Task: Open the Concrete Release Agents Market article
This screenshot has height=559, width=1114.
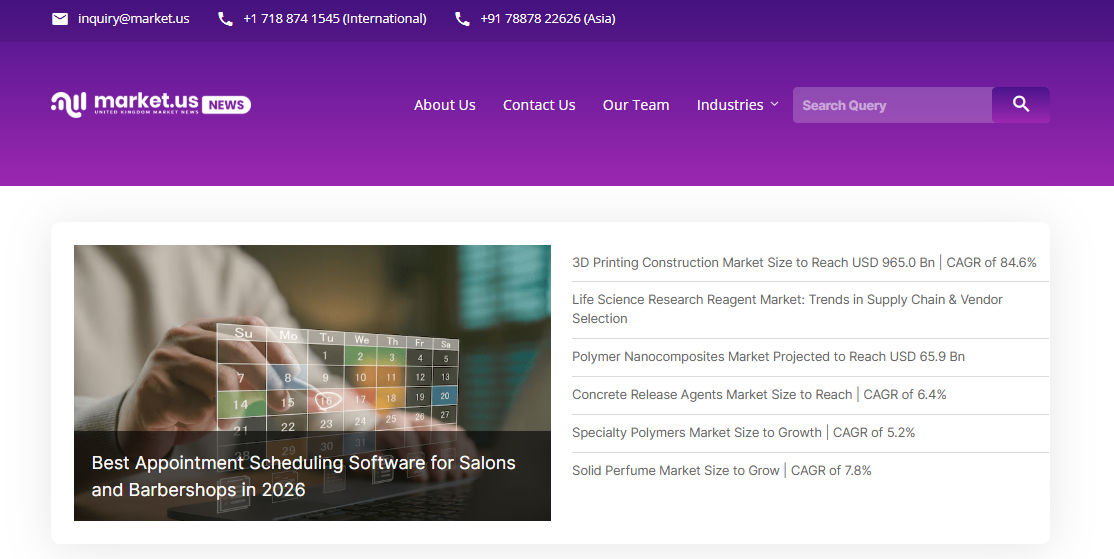Action: [x=759, y=395]
